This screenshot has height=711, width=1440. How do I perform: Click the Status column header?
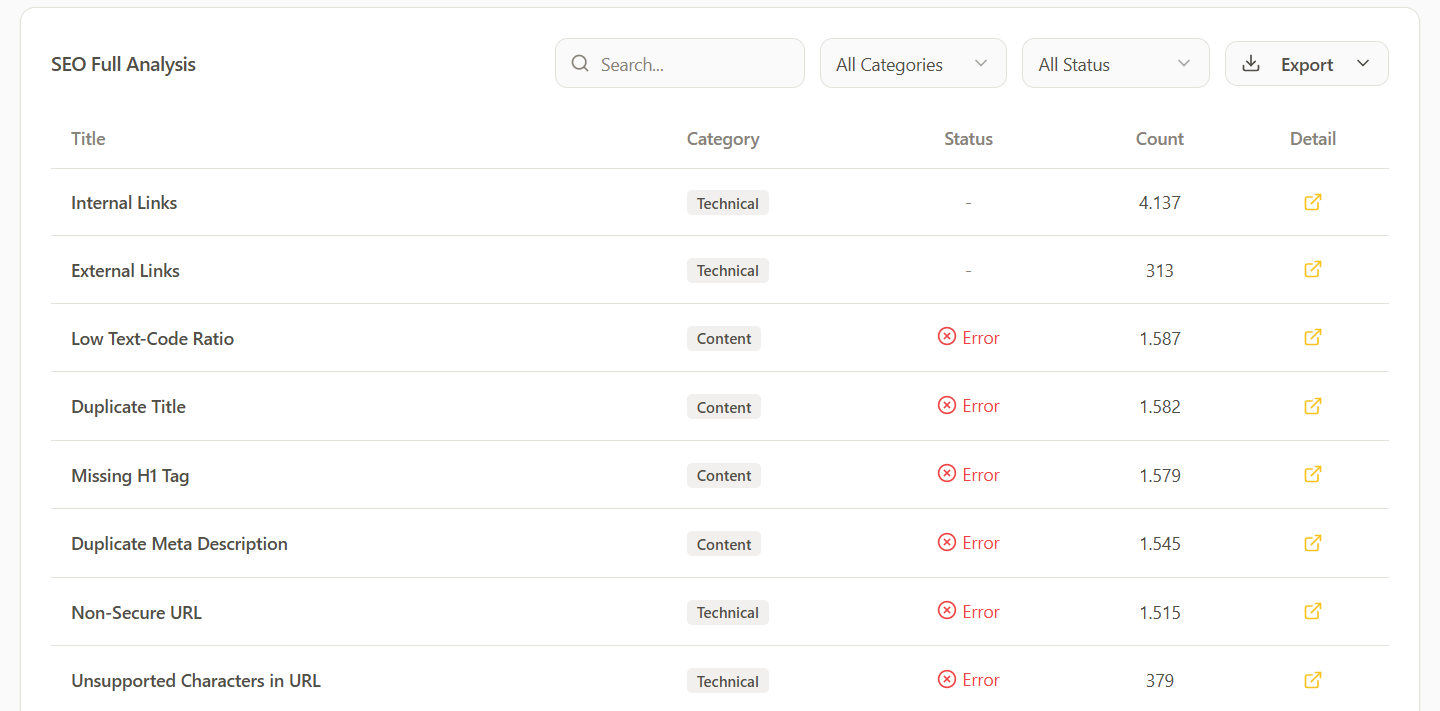click(x=968, y=139)
